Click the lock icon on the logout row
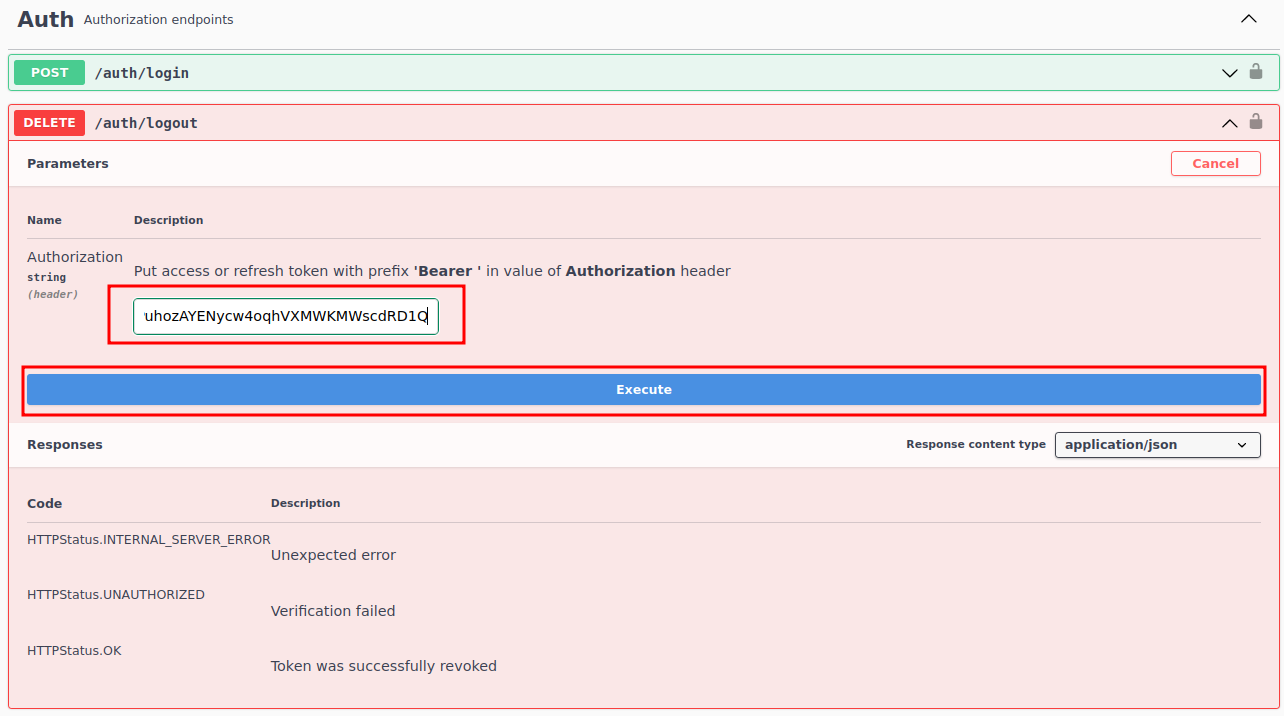1284x716 pixels. [1256, 122]
